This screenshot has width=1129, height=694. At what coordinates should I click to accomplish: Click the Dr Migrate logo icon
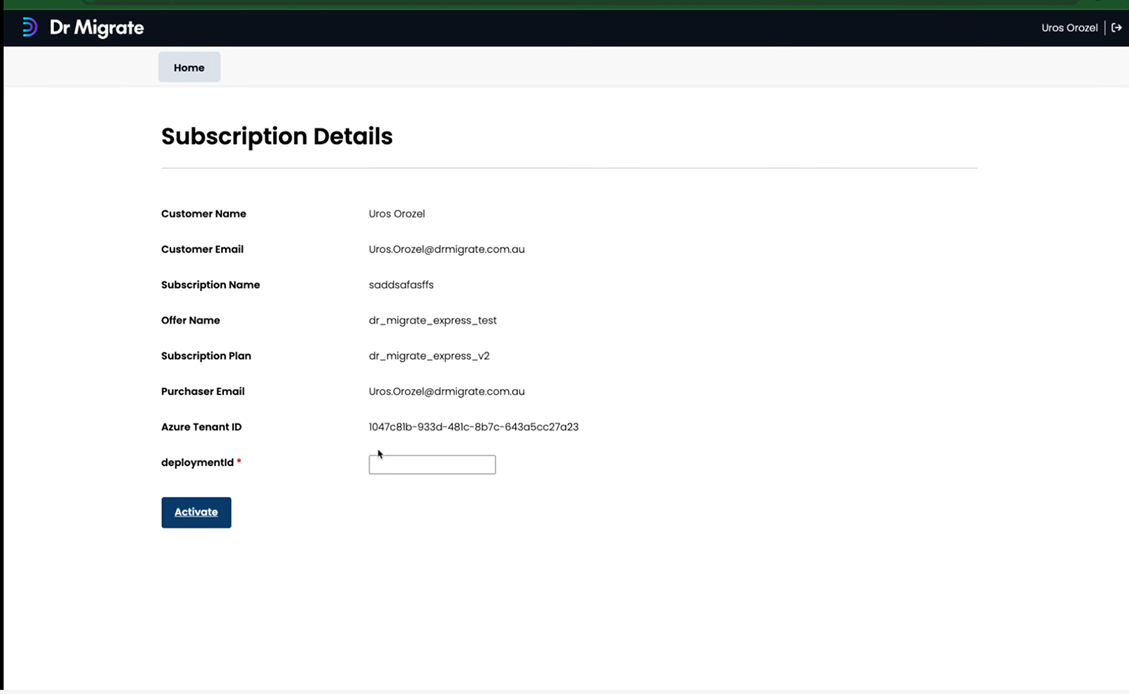30,27
